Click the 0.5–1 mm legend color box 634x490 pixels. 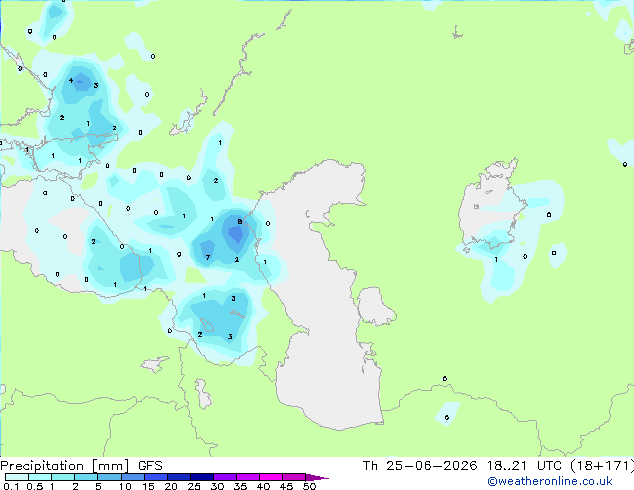(40, 477)
